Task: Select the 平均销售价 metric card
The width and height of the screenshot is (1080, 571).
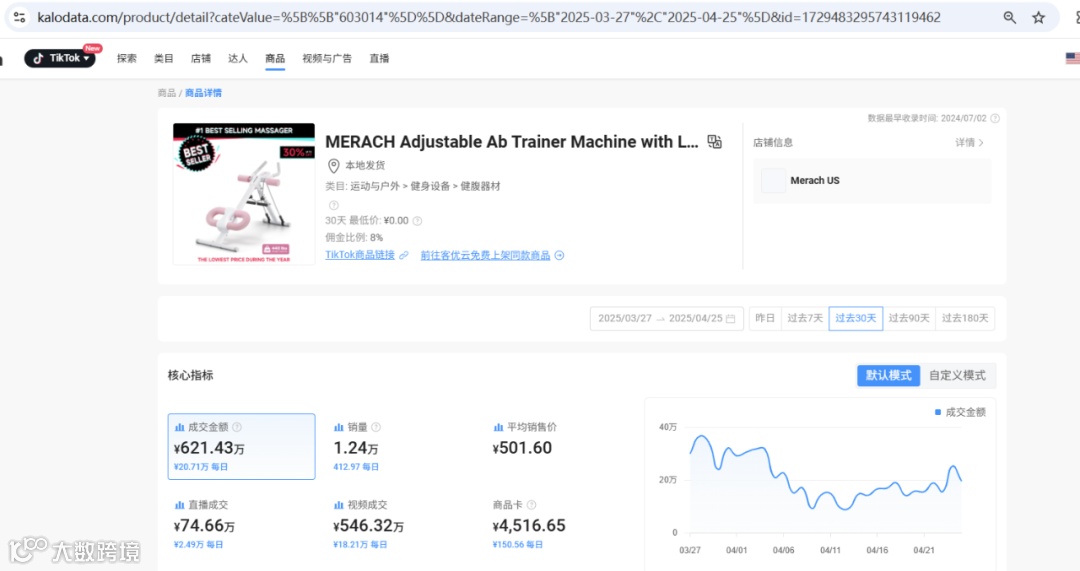Action: coord(560,446)
